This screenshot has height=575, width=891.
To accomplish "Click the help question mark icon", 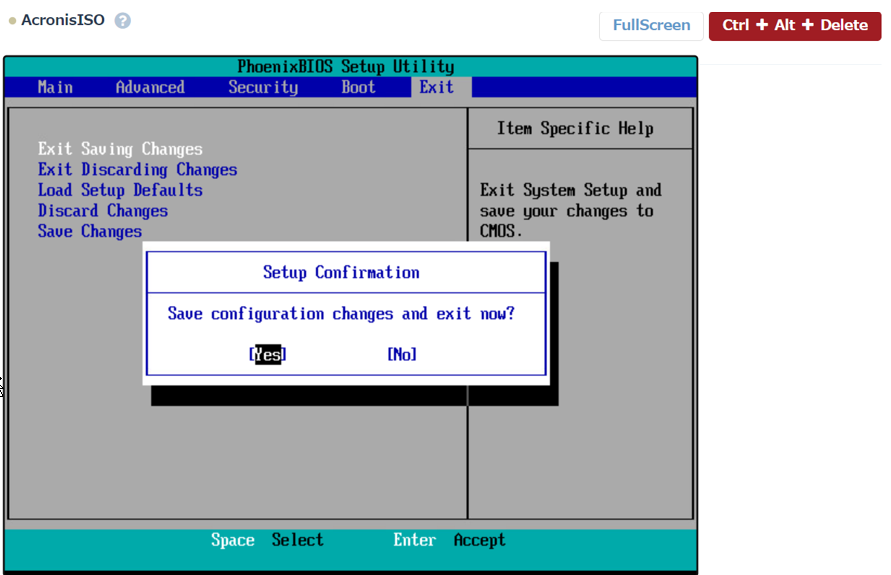I will (123, 21).
